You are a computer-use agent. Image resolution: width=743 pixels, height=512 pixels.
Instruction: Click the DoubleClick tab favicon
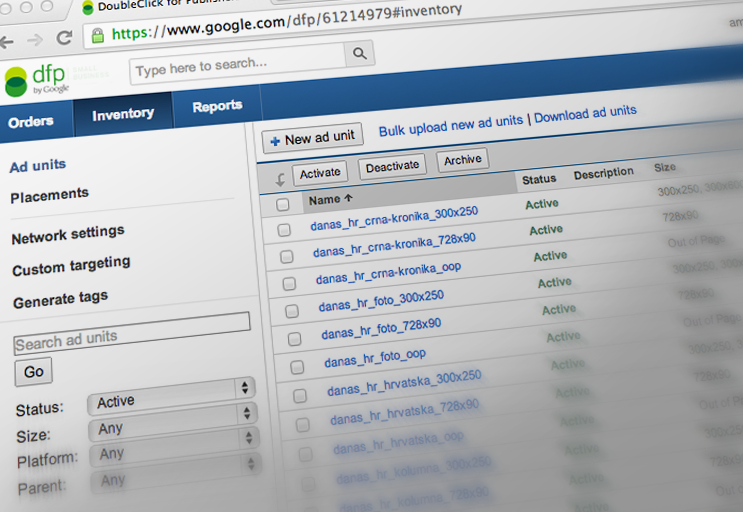pyautogui.click(x=89, y=8)
